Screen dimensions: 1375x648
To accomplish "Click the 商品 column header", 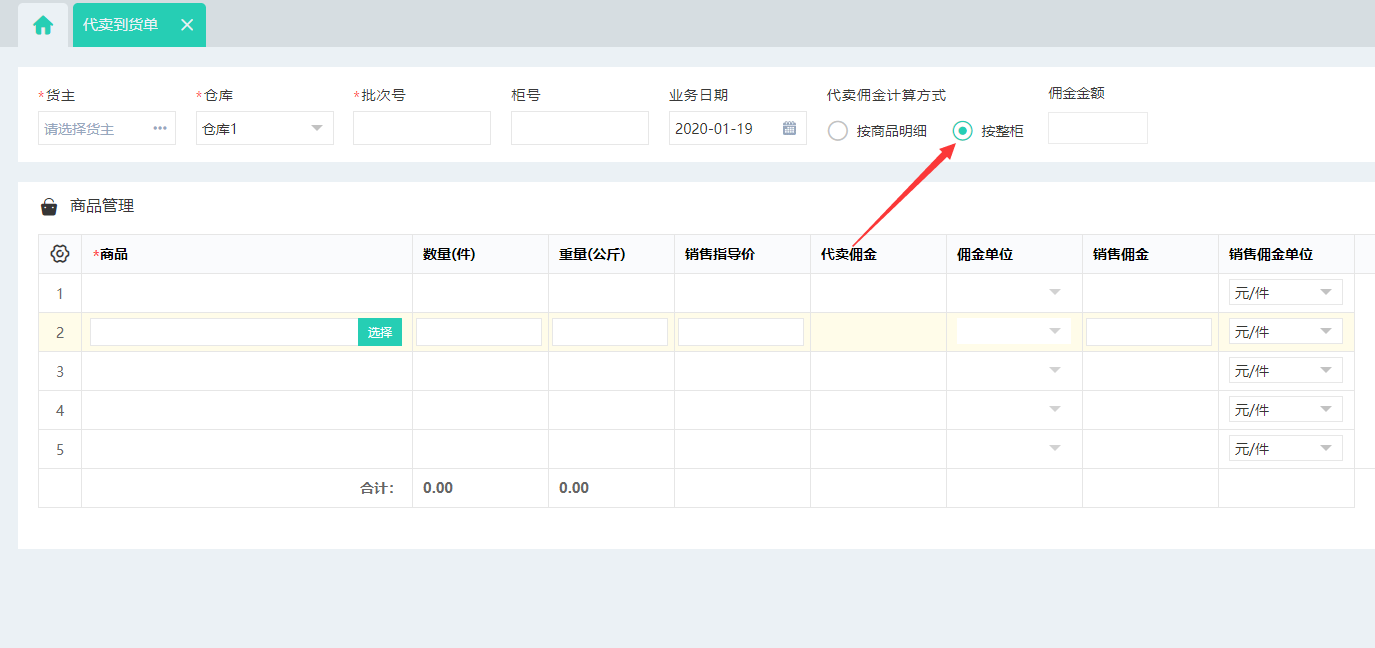I will (247, 254).
